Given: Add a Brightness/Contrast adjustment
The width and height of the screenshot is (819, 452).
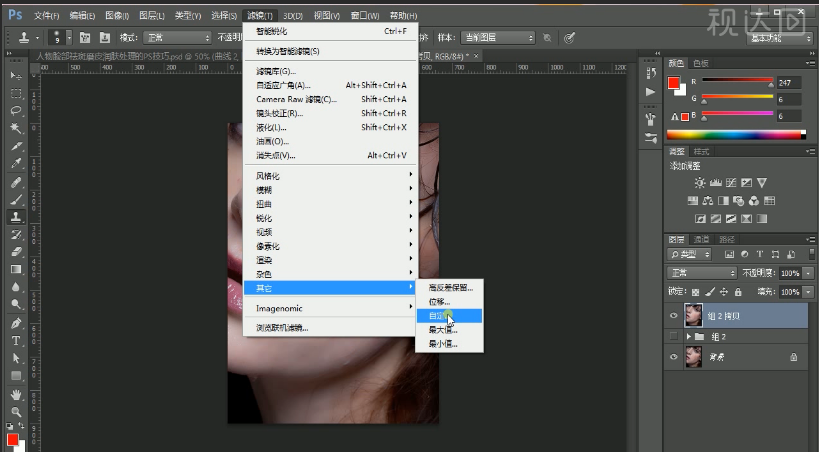Looking at the screenshot, I should [699, 183].
